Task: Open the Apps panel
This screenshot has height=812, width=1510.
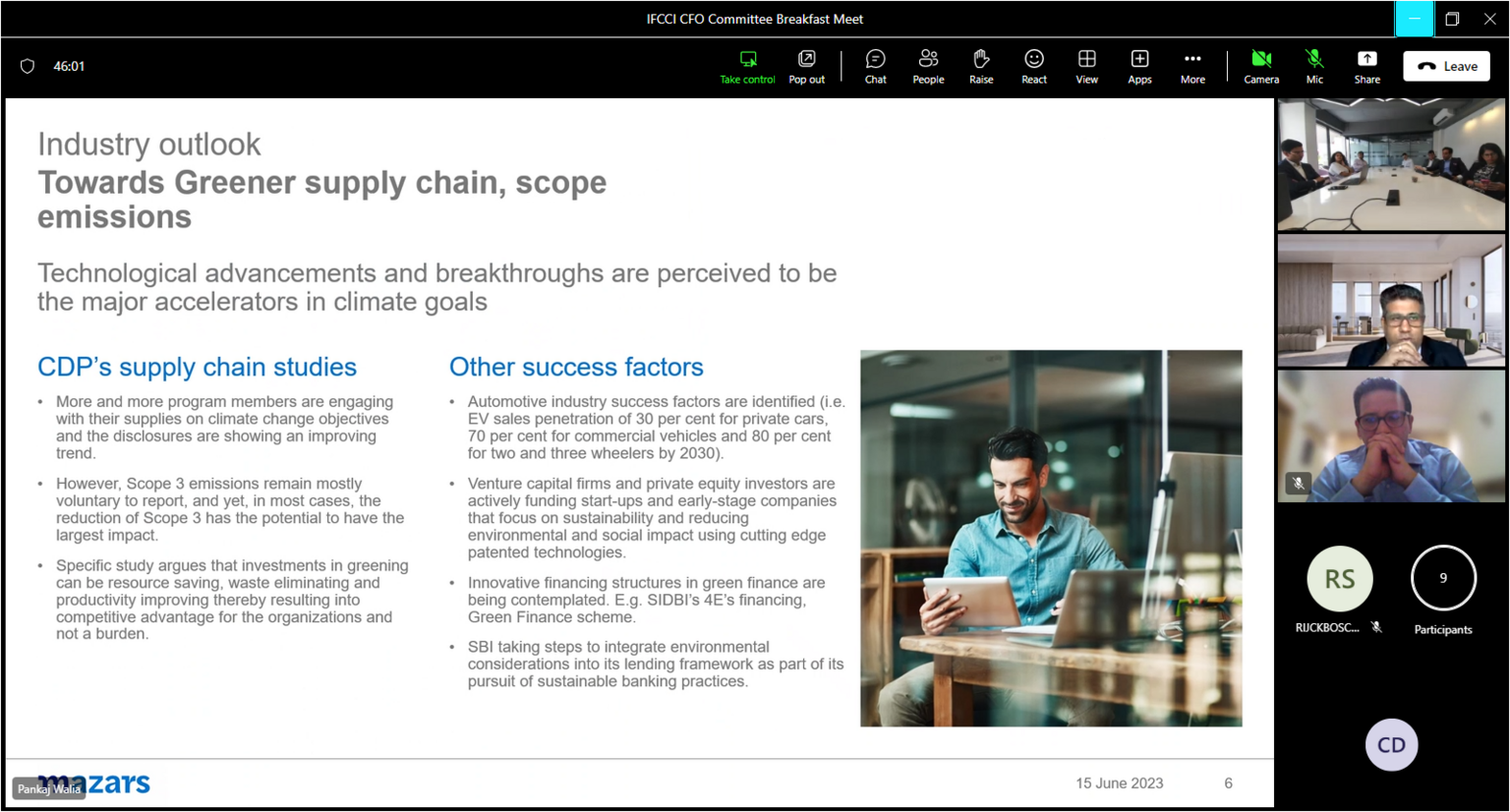Action: [x=1139, y=66]
